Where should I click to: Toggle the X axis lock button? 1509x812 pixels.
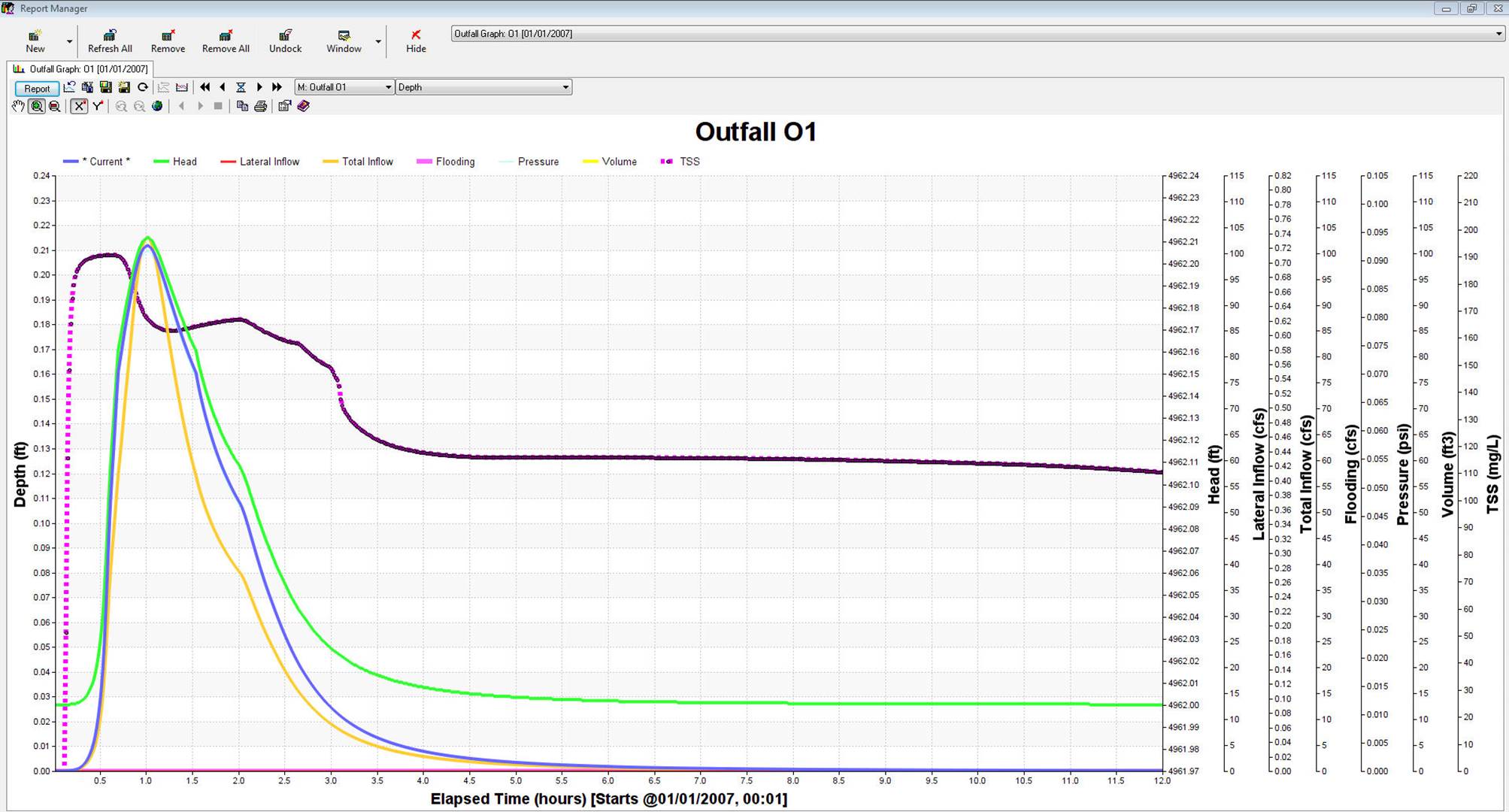coord(79,106)
